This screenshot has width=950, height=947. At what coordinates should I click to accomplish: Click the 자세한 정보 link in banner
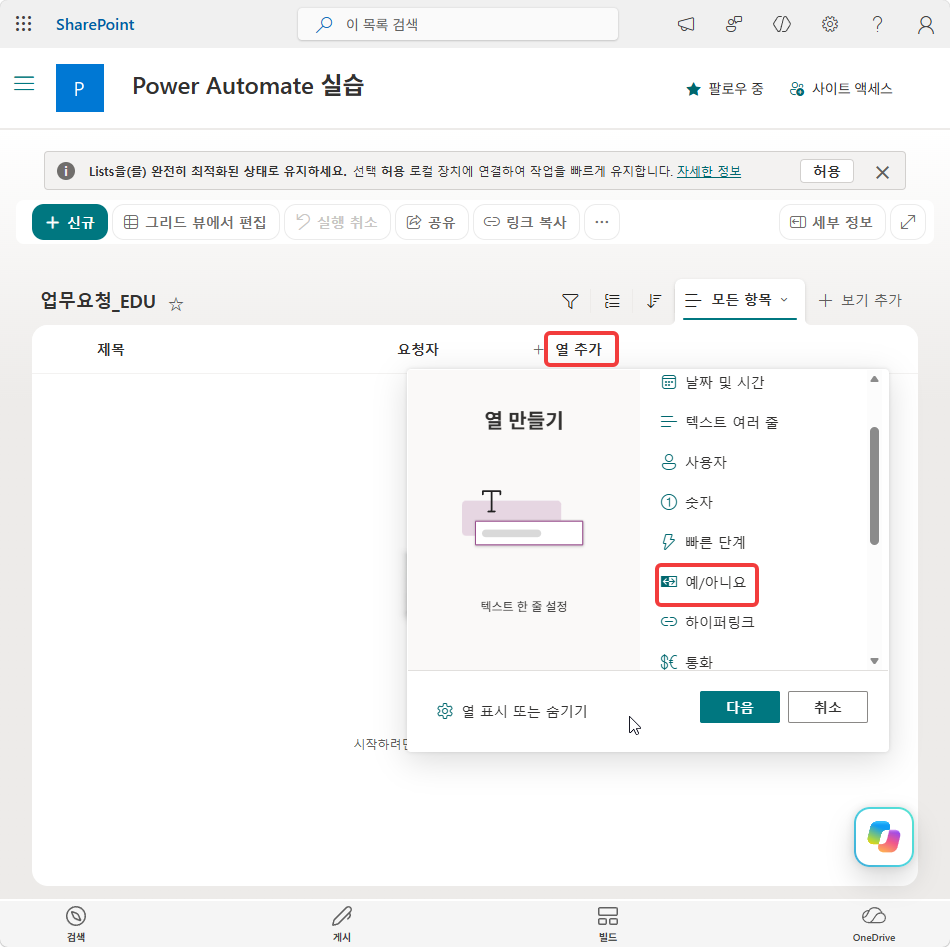coord(709,171)
